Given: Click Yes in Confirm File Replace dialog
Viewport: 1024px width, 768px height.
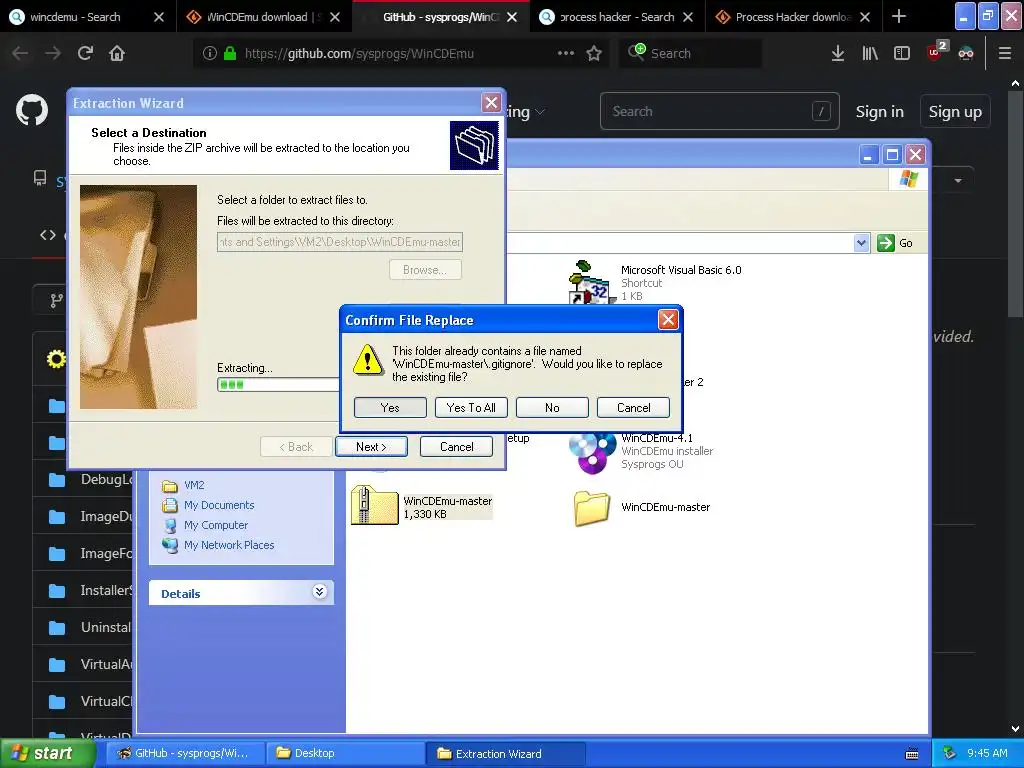Looking at the screenshot, I should point(390,408).
